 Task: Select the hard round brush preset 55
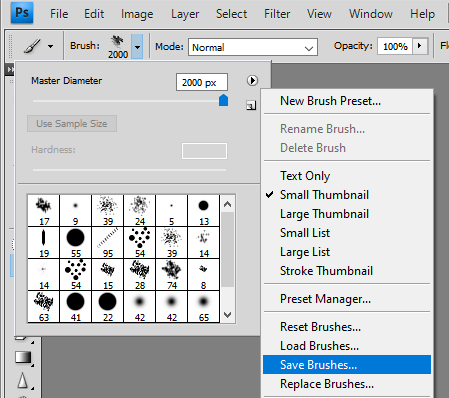click(x=76, y=243)
